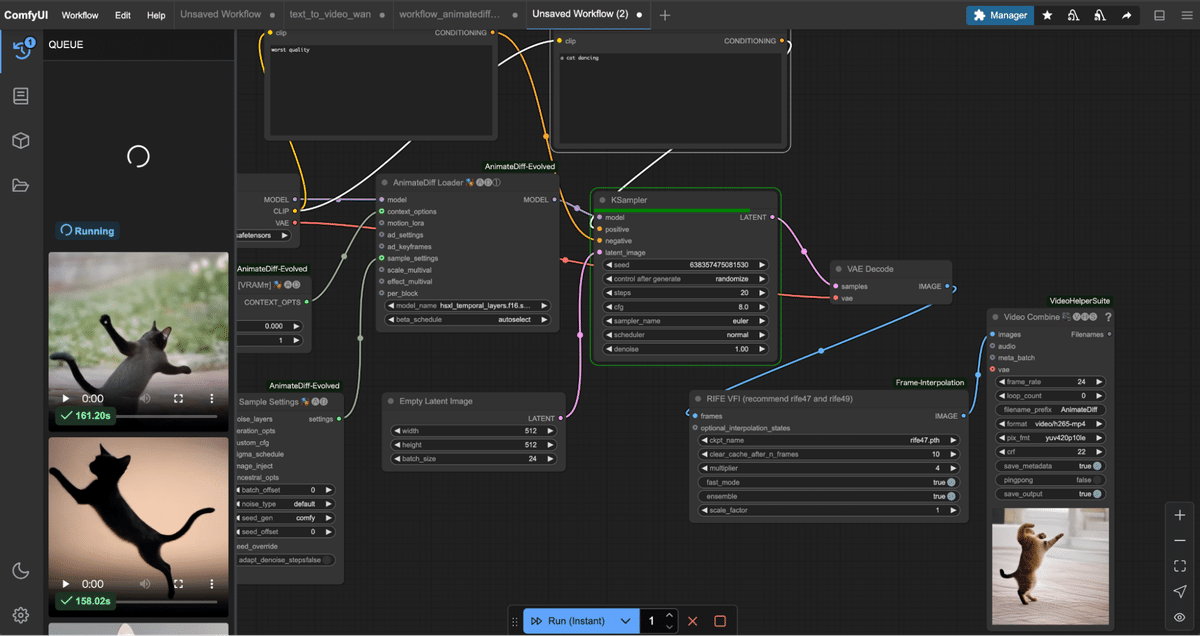Click the star icon next to Manager
This screenshot has width=1200, height=636.
tap(1047, 15)
